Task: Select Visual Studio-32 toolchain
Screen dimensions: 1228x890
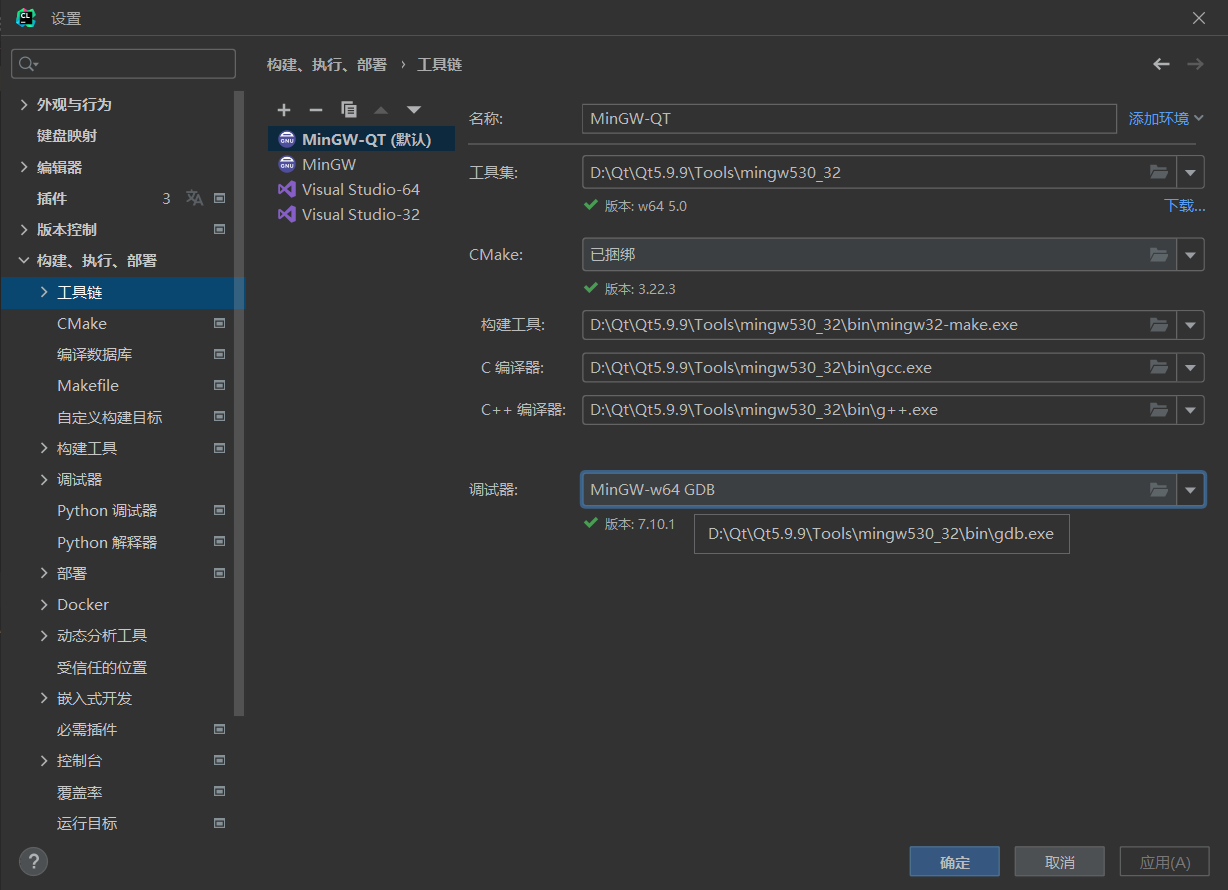Action: click(x=361, y=214)
